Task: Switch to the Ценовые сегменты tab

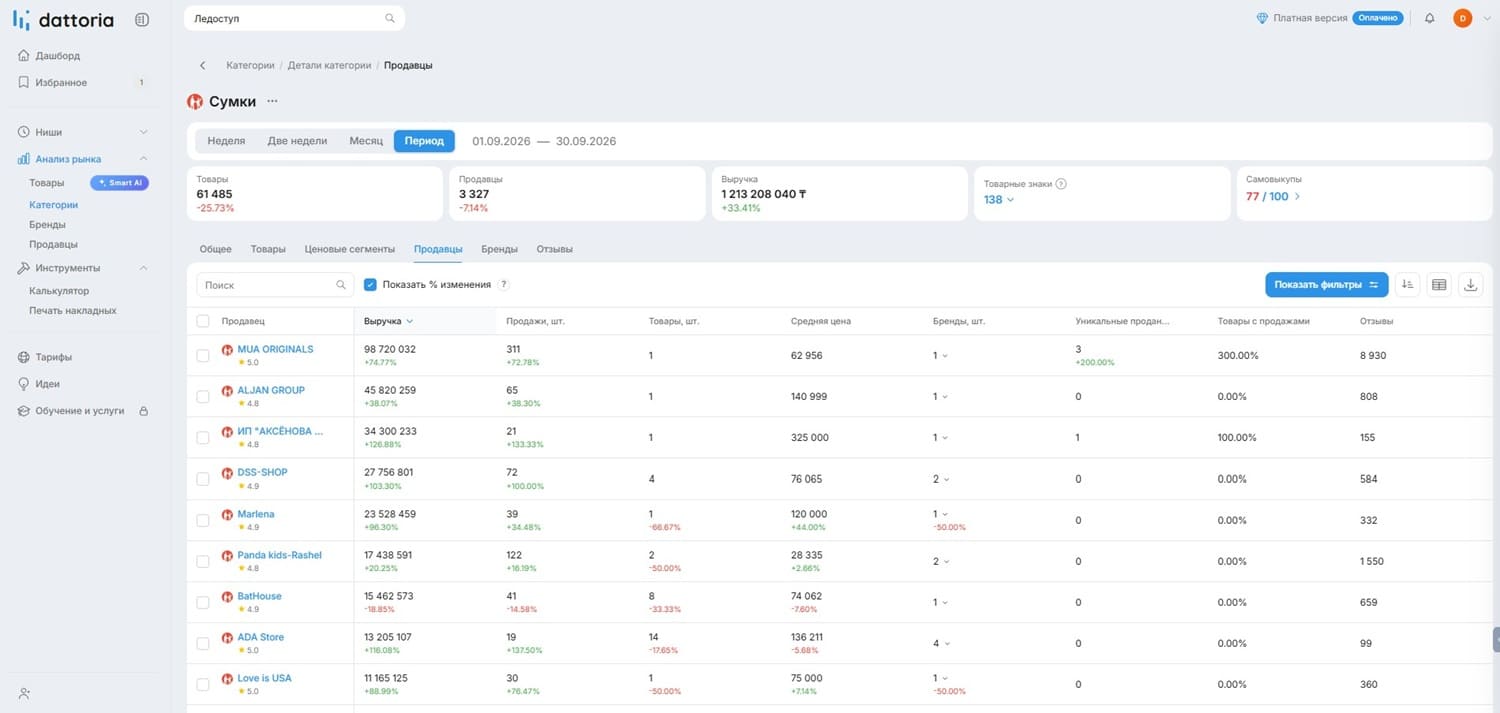Action: pos(349,249)
